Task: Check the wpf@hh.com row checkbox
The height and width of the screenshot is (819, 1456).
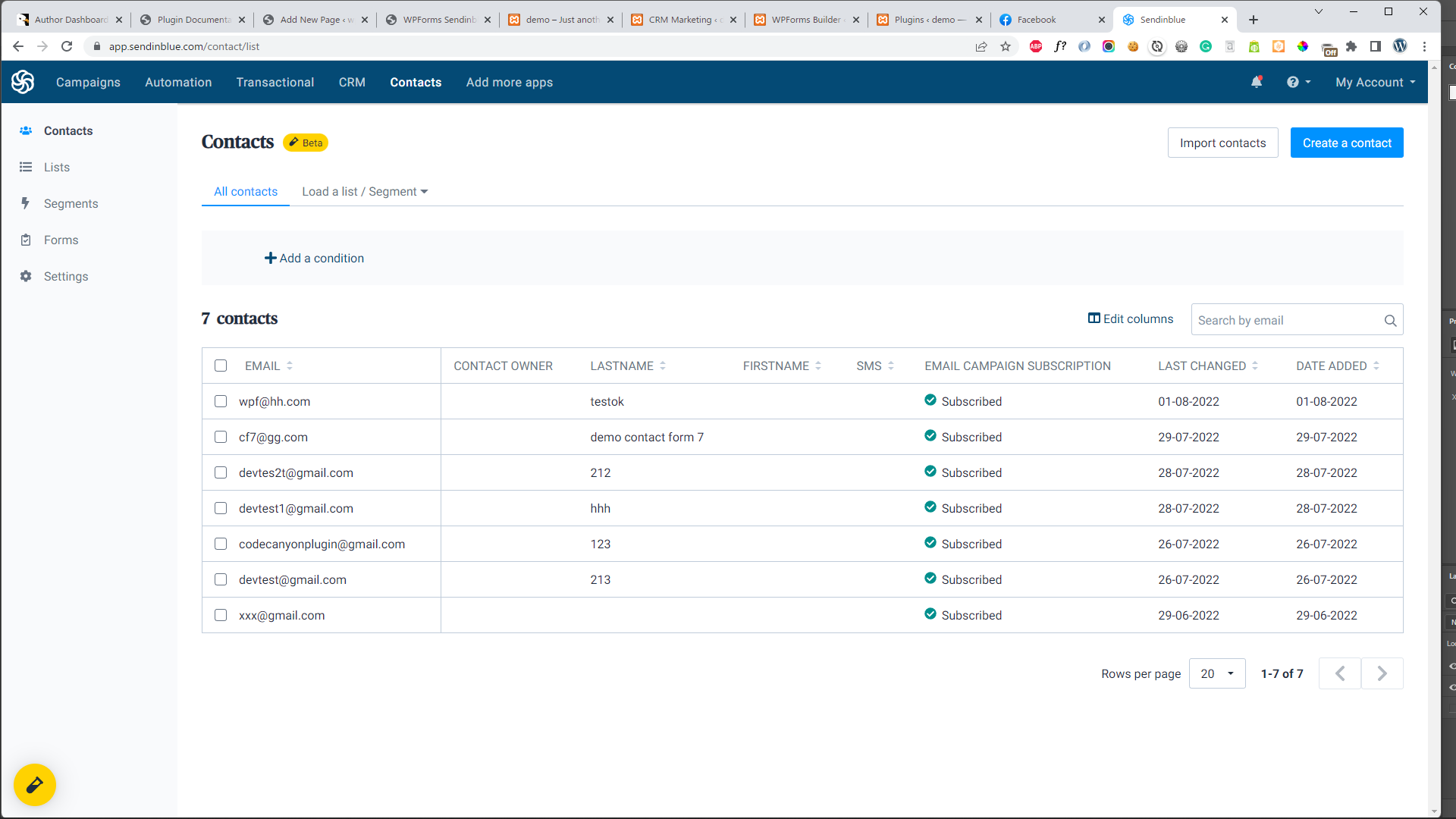Action: pos(221,401)
